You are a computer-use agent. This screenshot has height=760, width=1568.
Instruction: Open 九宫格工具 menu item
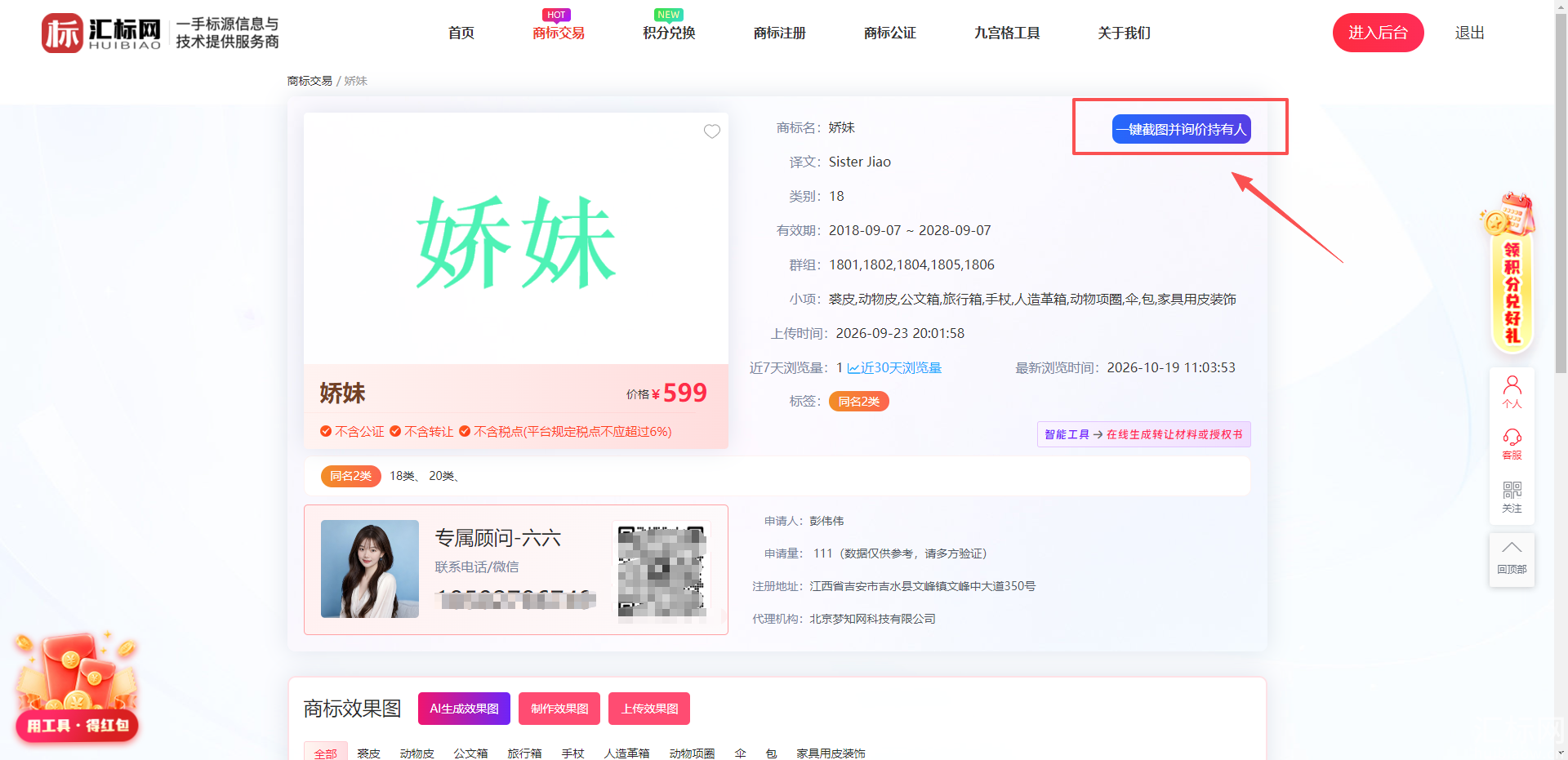(1007, 33)
